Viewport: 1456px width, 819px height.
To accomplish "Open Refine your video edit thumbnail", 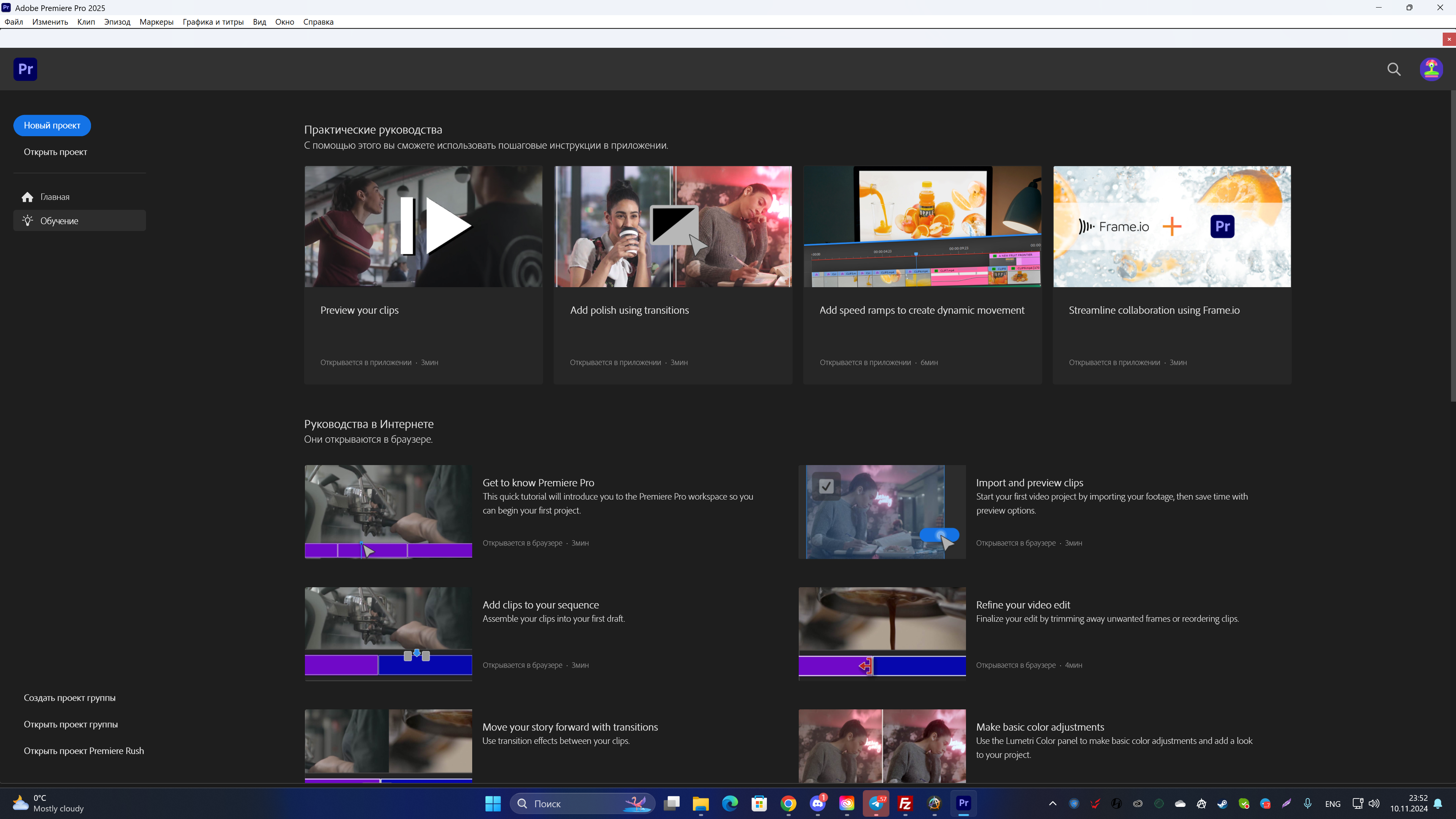I will (882, 634).
